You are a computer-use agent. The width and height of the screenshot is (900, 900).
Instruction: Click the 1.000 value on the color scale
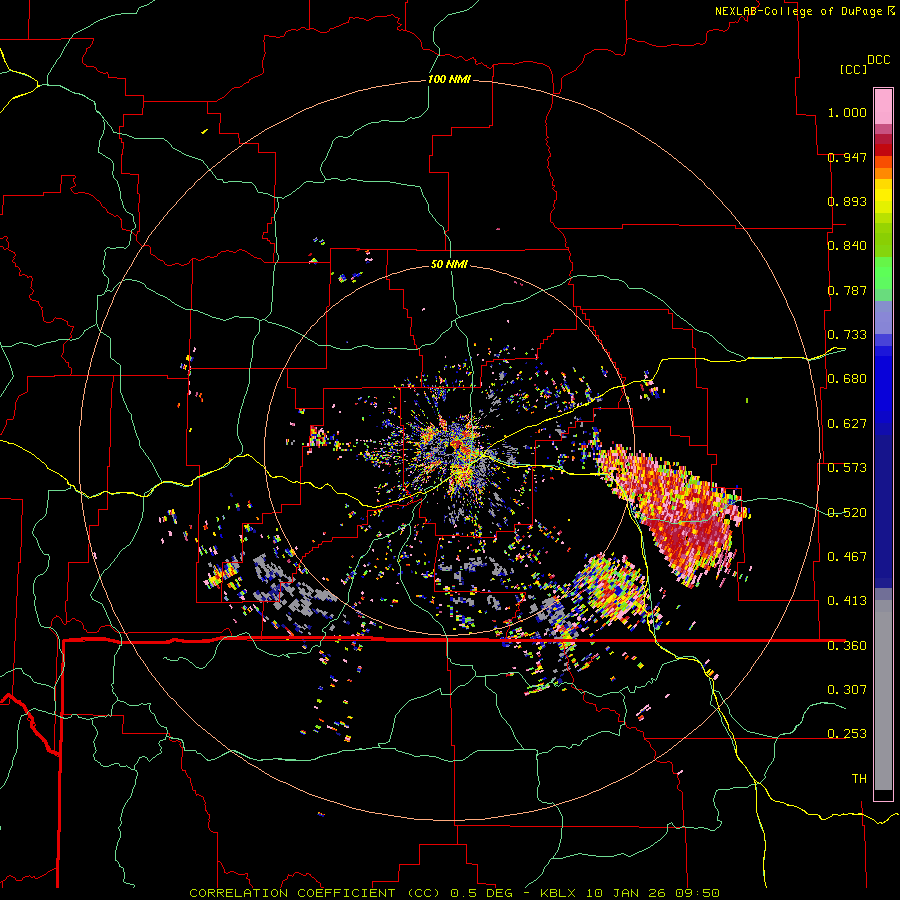[x=847, y=112]
